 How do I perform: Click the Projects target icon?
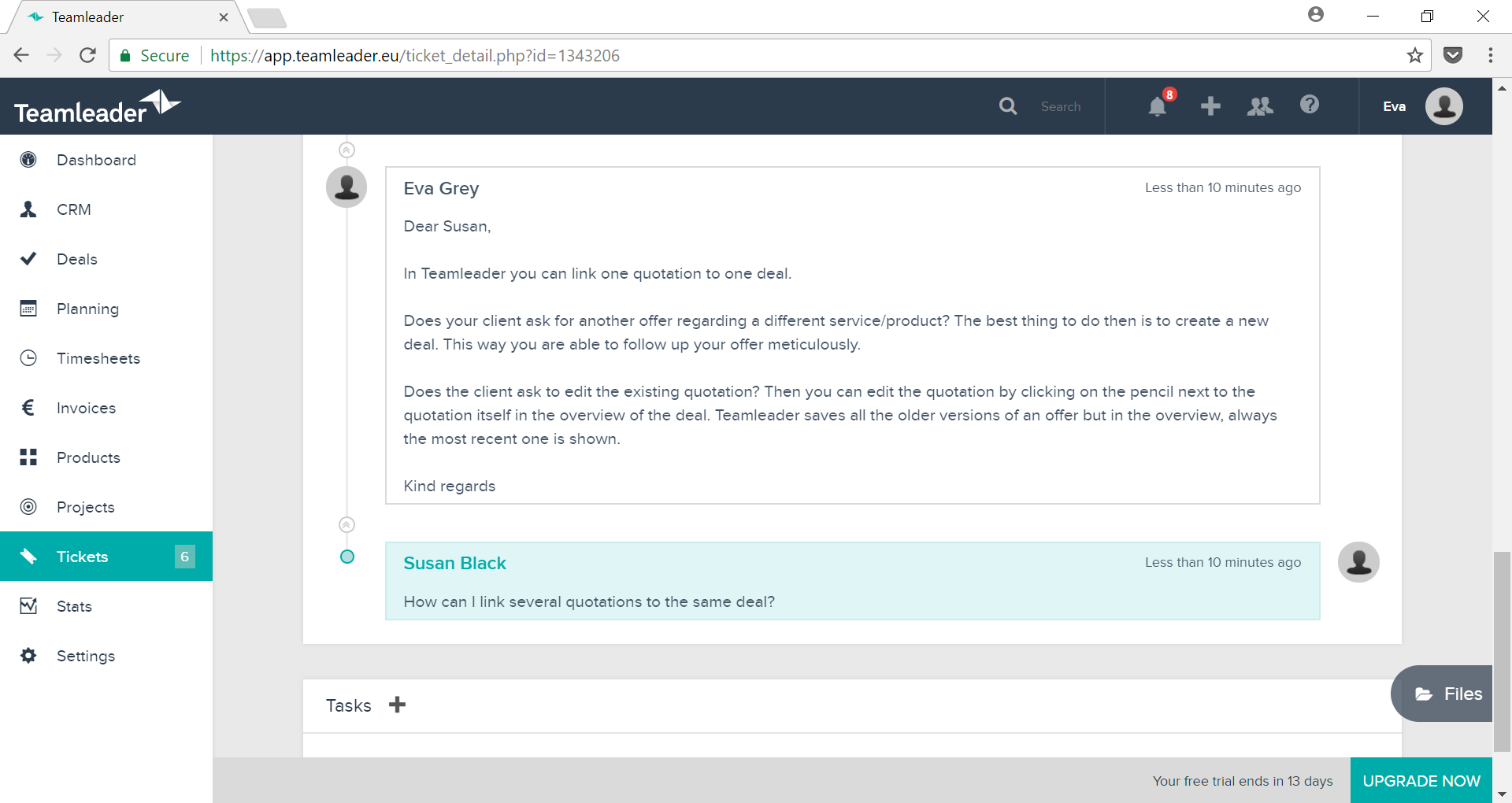click(28, 507)
